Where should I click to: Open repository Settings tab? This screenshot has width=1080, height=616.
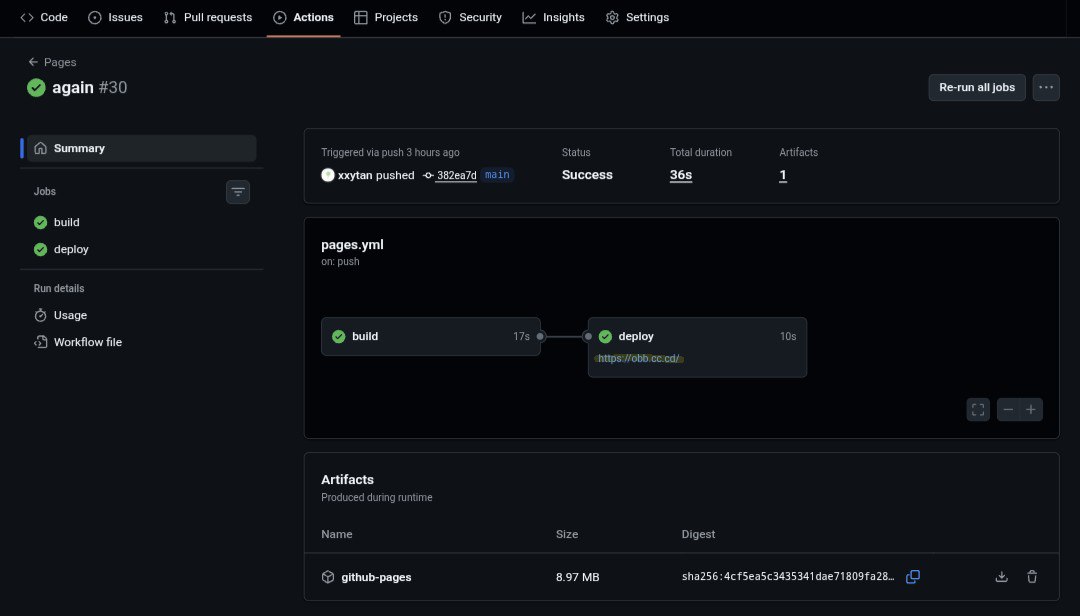[637, 17]
